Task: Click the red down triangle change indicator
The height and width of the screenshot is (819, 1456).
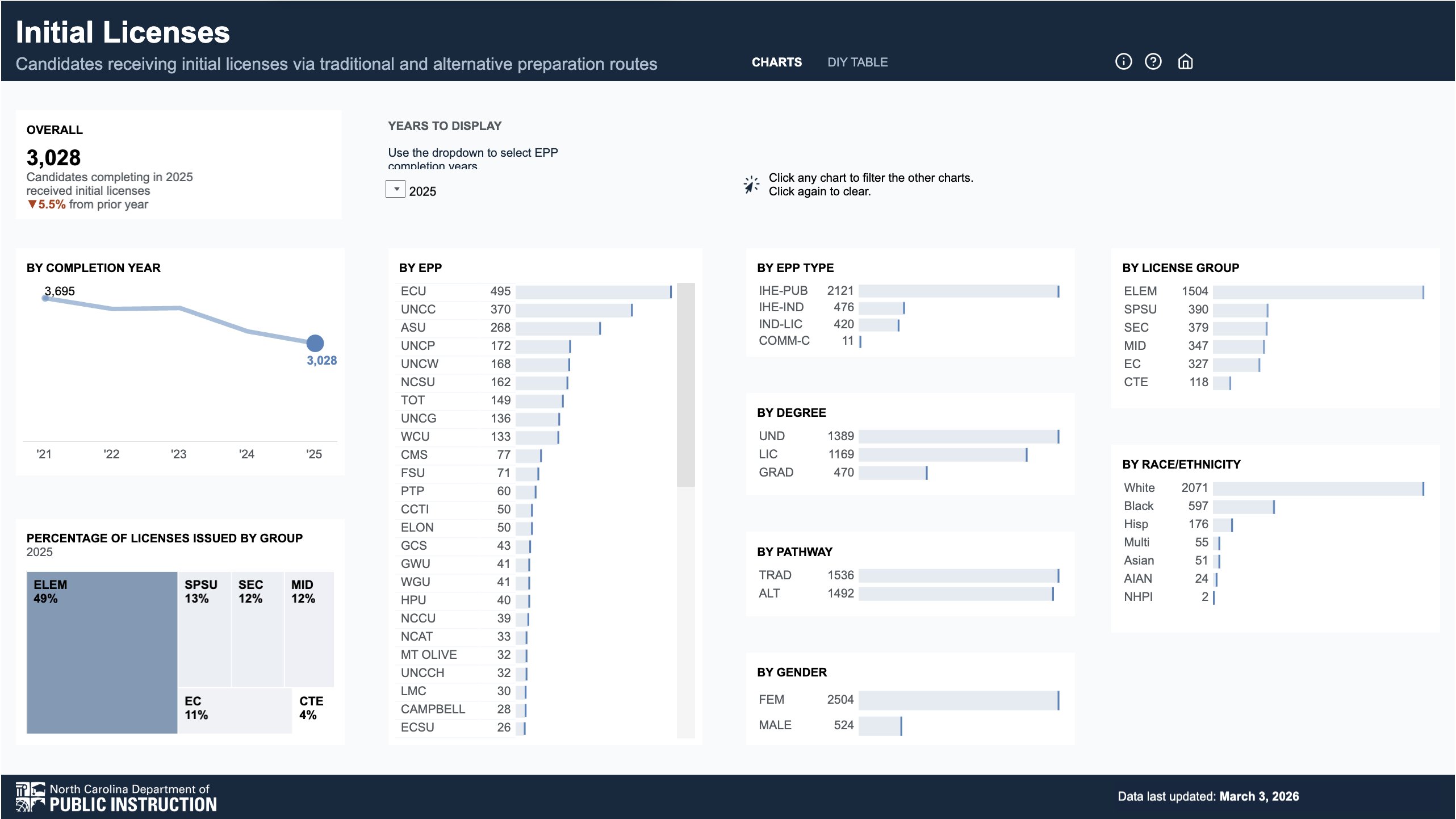Action: point(32,204)
